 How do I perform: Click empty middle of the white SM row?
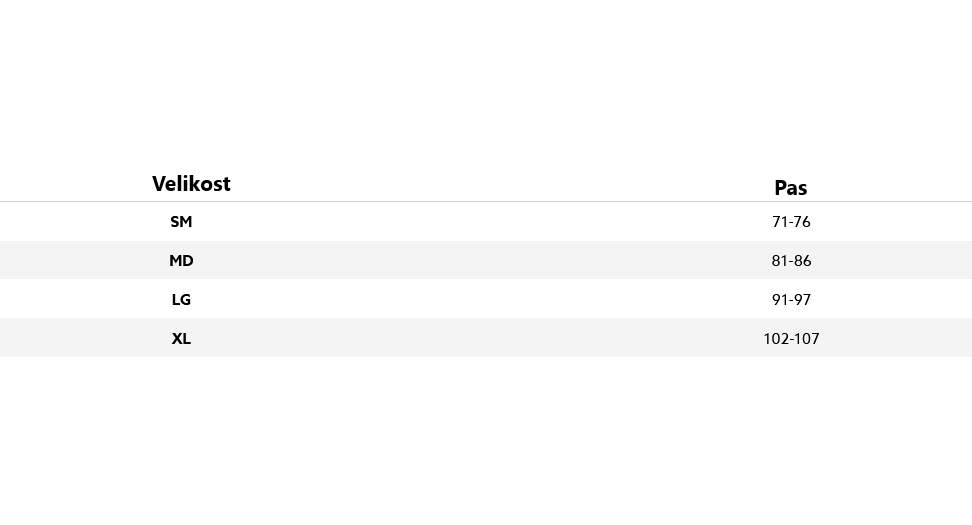pos(486,222)
